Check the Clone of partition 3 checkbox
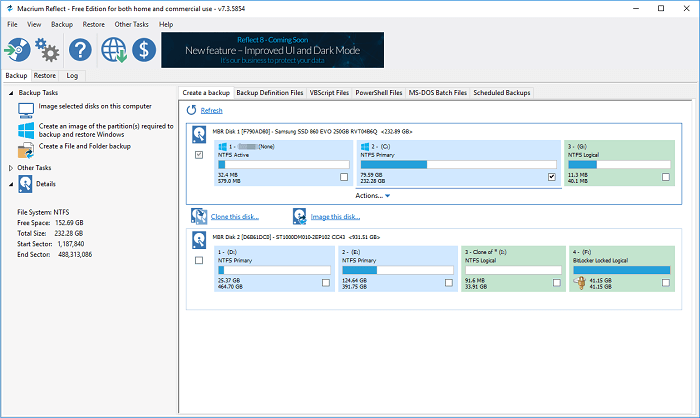Image resolution: width=700 pixels, height=418 pixels. [557, 283]
